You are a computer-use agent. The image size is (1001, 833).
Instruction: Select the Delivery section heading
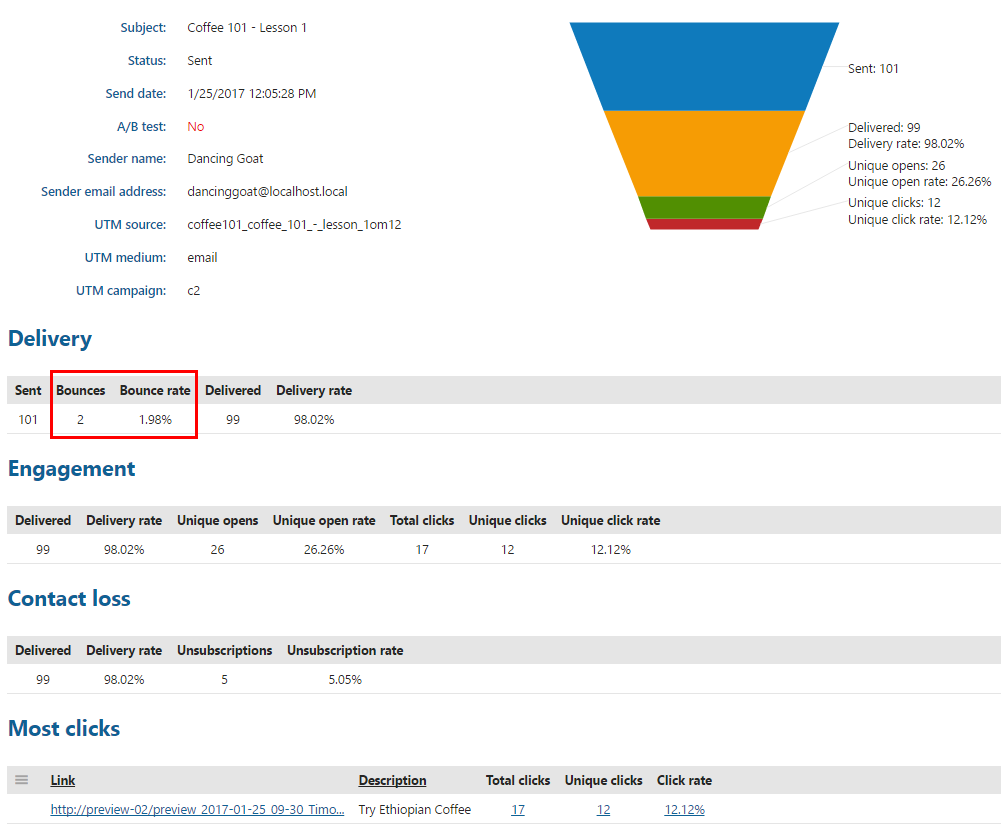pos(50,339)
